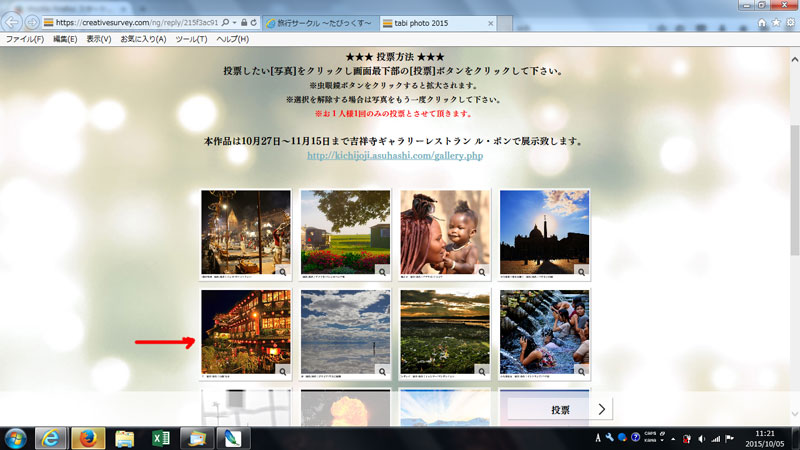Open the address bar dropdown arrow
This screenshot has height=450, width=800.
point(234,22)
